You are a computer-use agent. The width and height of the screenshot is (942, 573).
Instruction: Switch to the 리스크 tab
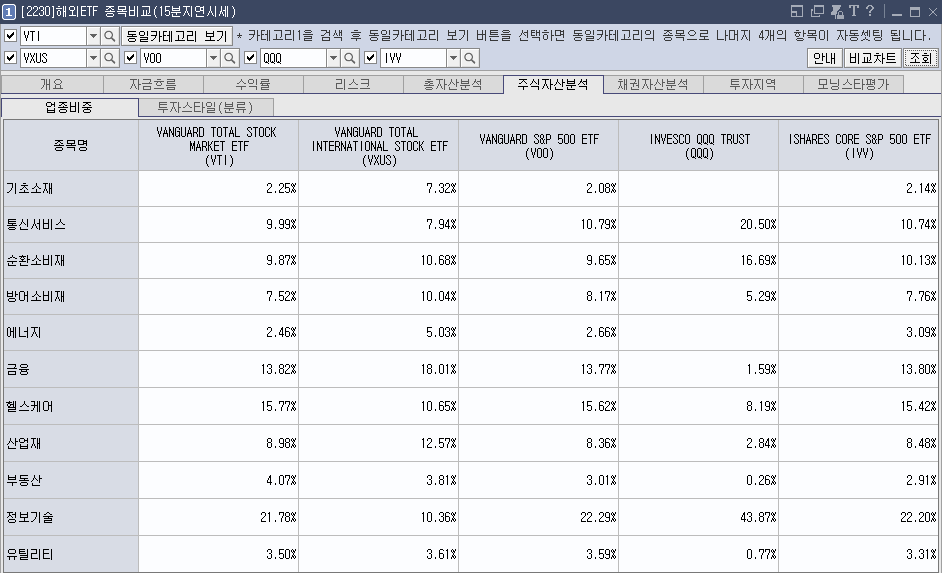point(353,85)
